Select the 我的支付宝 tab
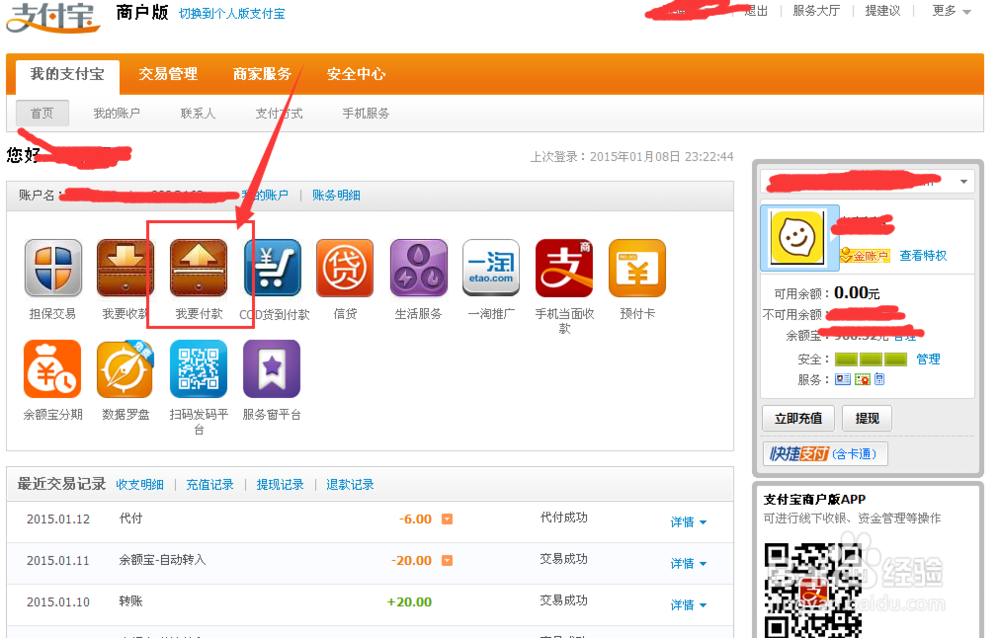Image resolution: width=1000 pixels, height=638 pixels. click(x=68, y=75)
